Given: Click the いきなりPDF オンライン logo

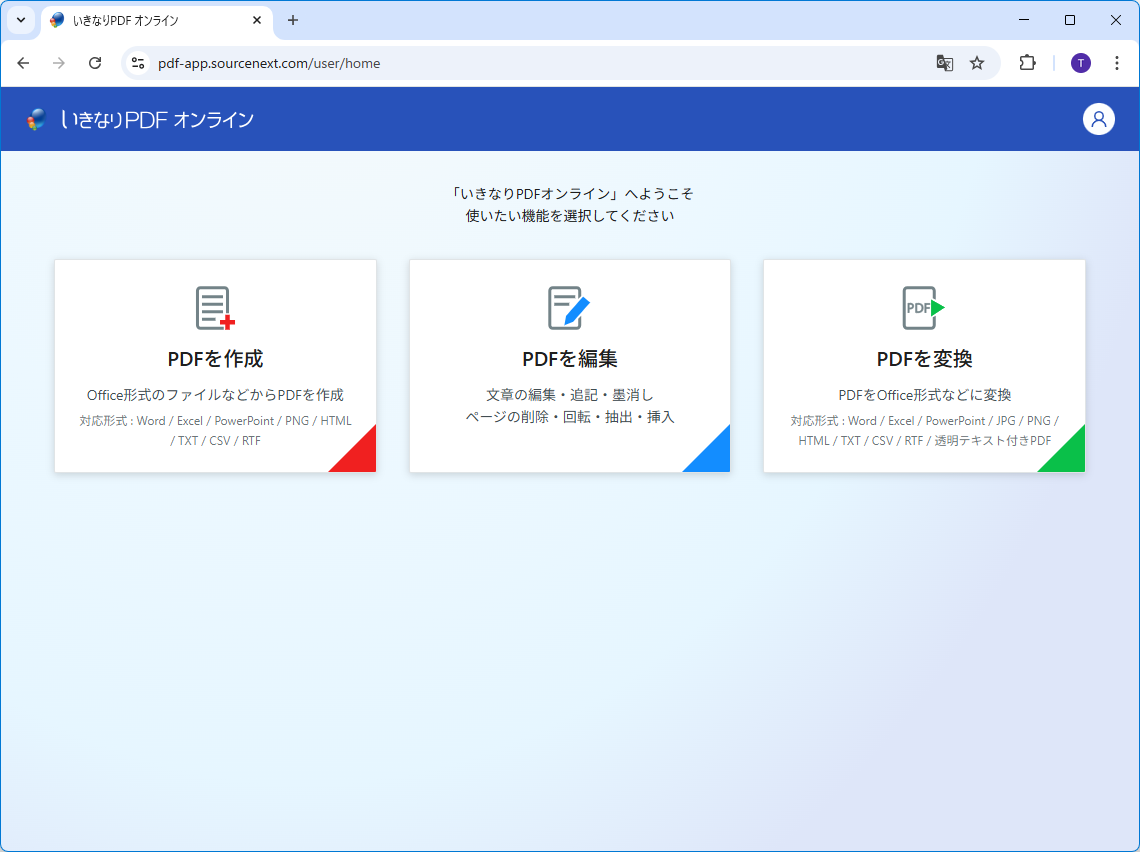Looking at the screenshot, I should coord(140,120).
